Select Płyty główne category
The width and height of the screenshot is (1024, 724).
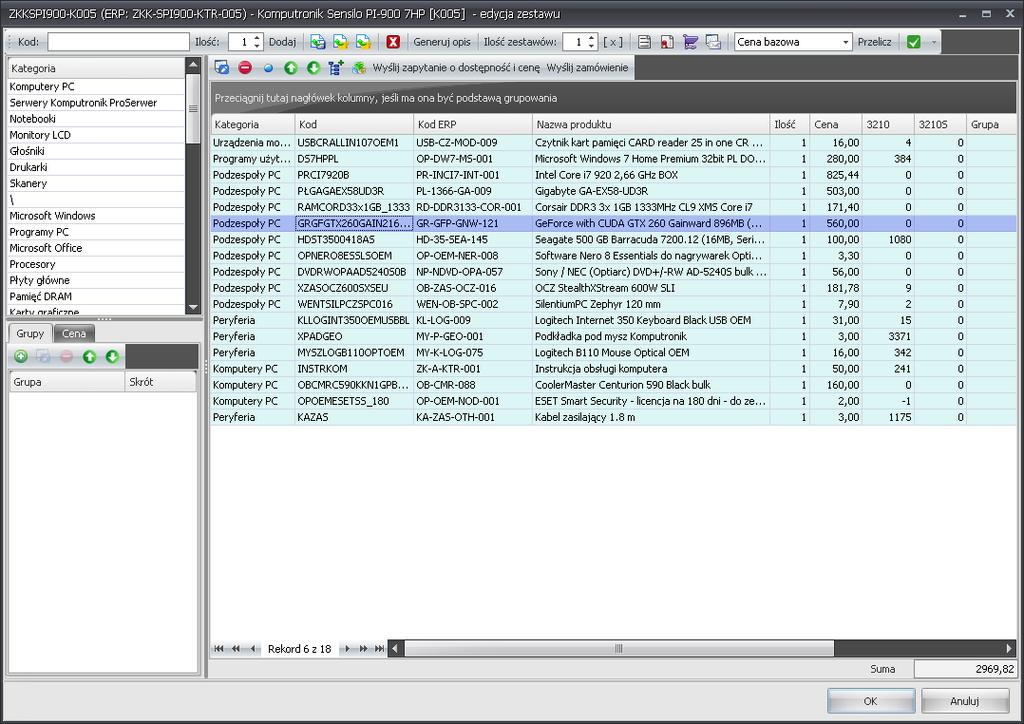[x=96, y=280]
